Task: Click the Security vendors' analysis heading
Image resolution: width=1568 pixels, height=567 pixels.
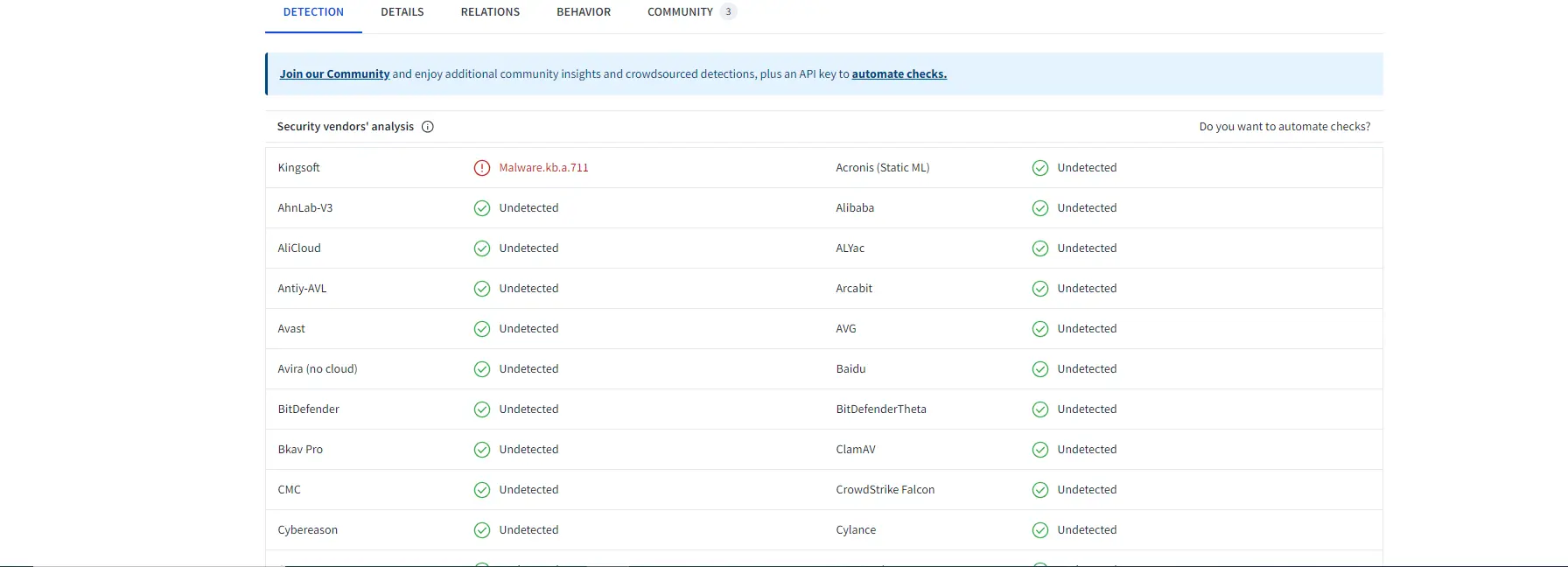Action: click(x=346, y=127)
